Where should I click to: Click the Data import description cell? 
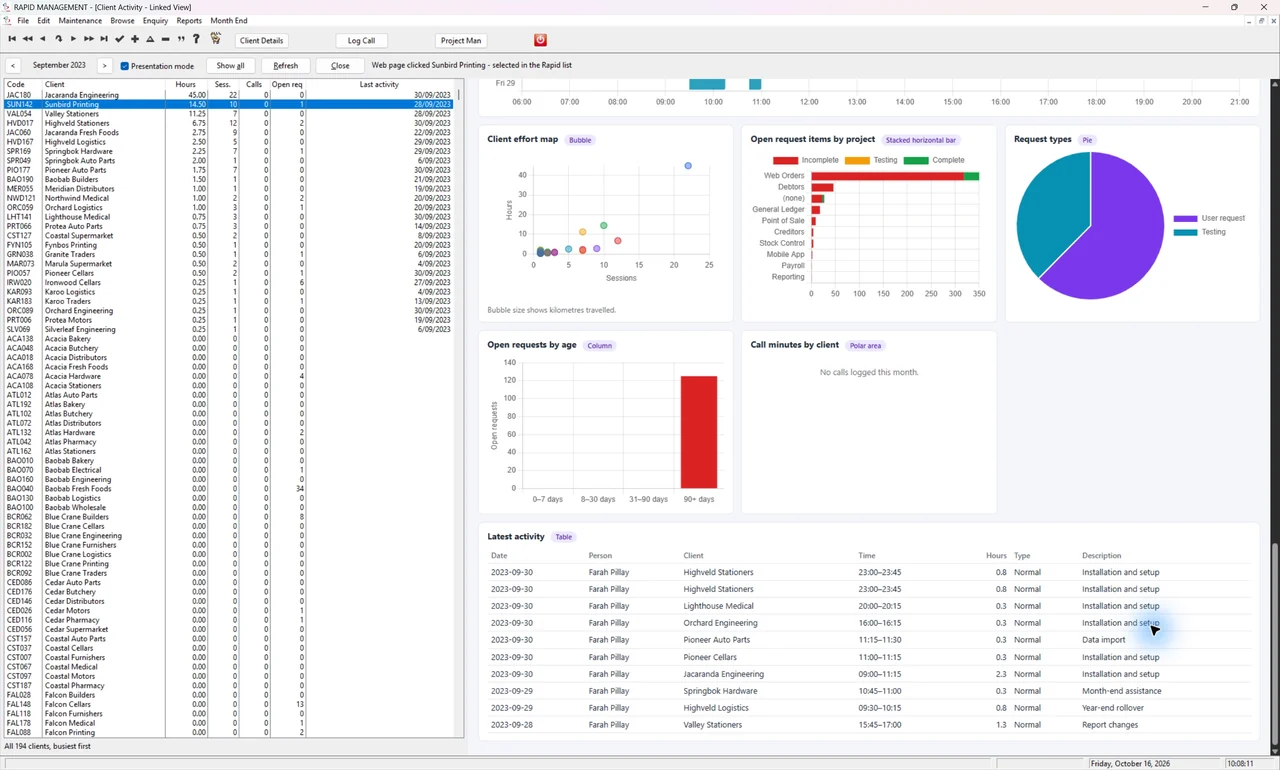(1103, 640)
